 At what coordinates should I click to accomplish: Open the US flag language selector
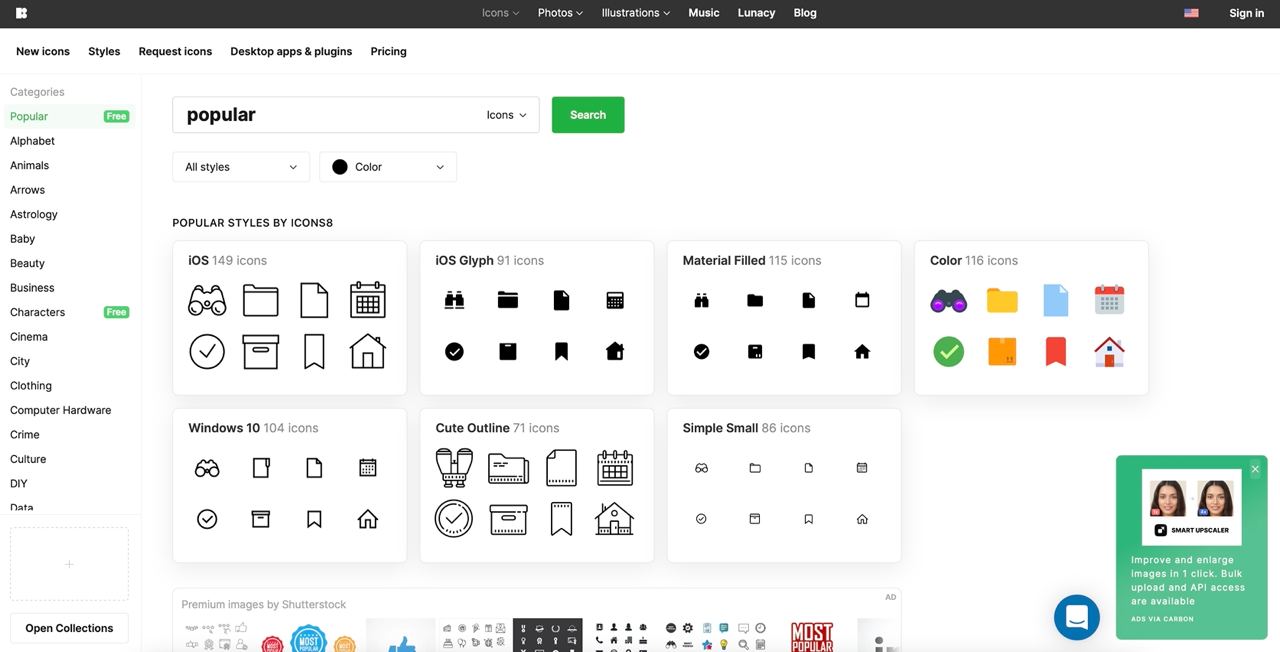click(1191, 13)
